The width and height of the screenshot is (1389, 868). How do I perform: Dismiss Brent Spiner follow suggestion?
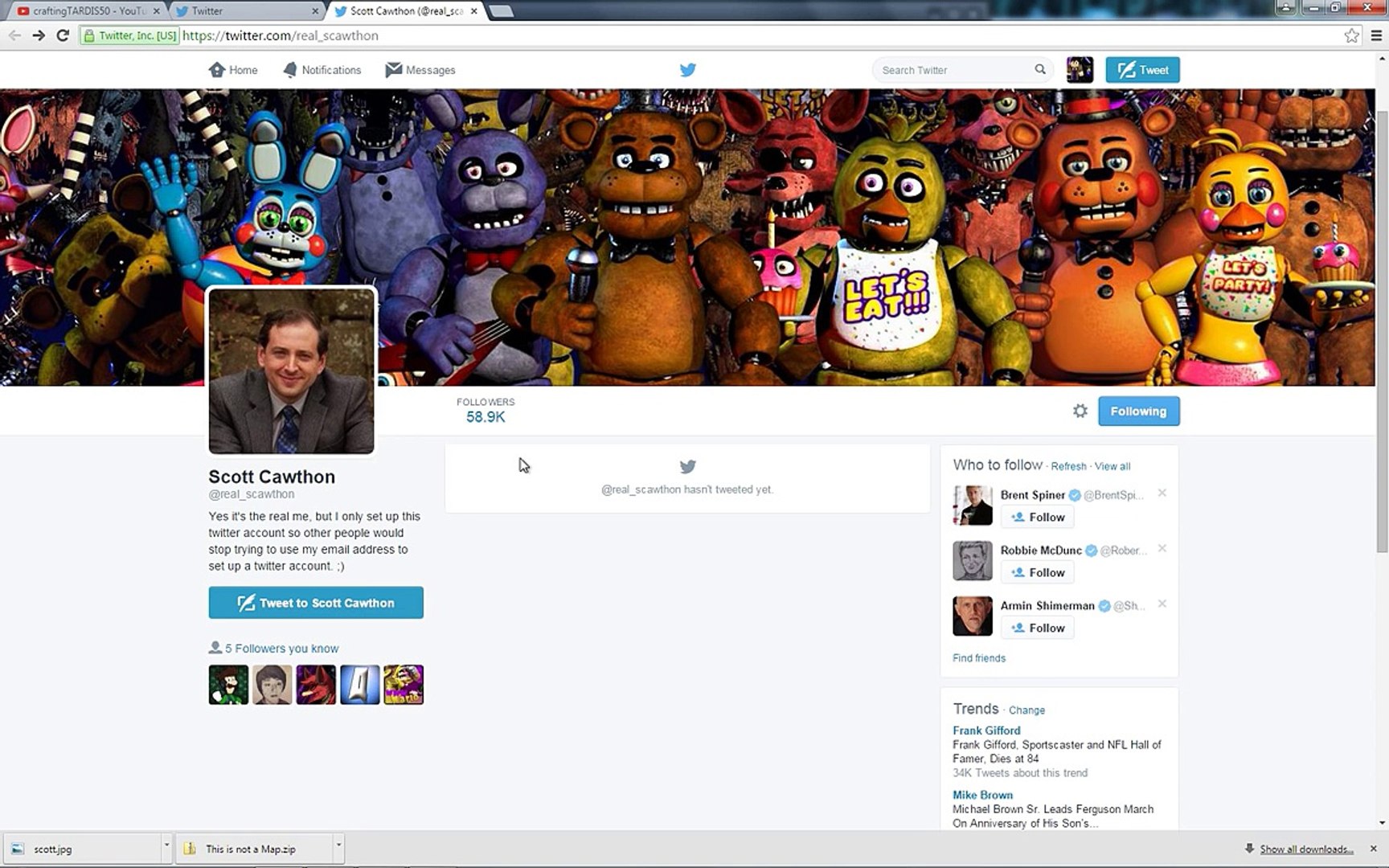point(1162,493)
